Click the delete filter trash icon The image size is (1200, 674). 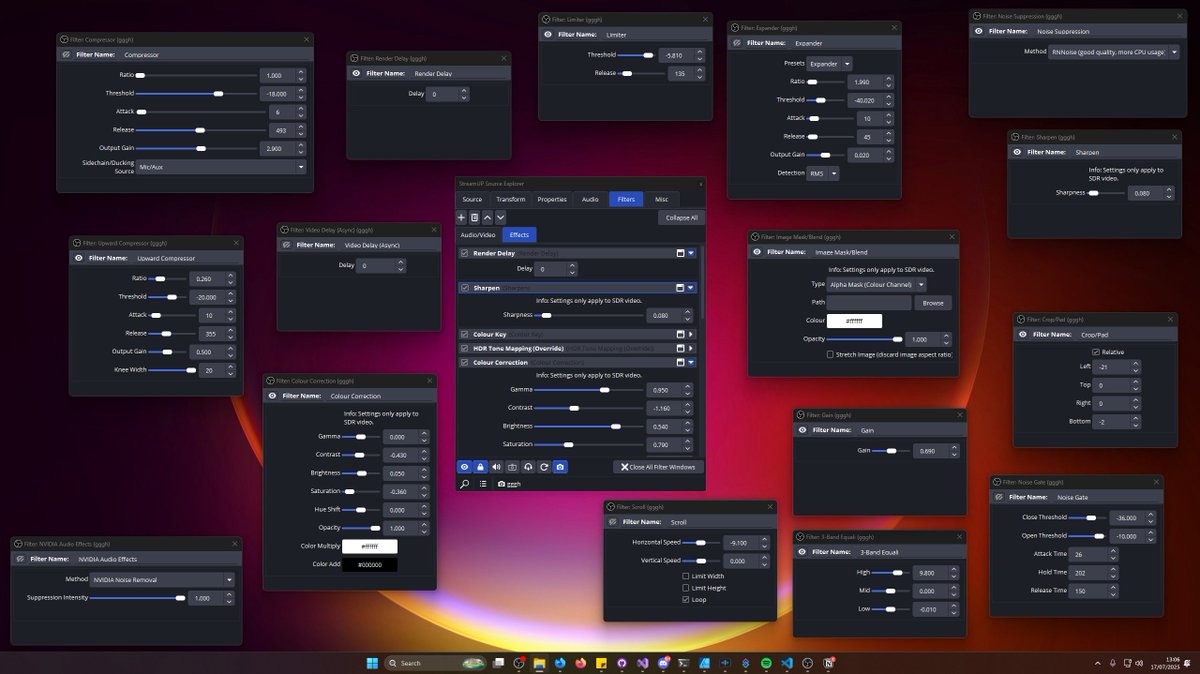(x=474, y=217)
